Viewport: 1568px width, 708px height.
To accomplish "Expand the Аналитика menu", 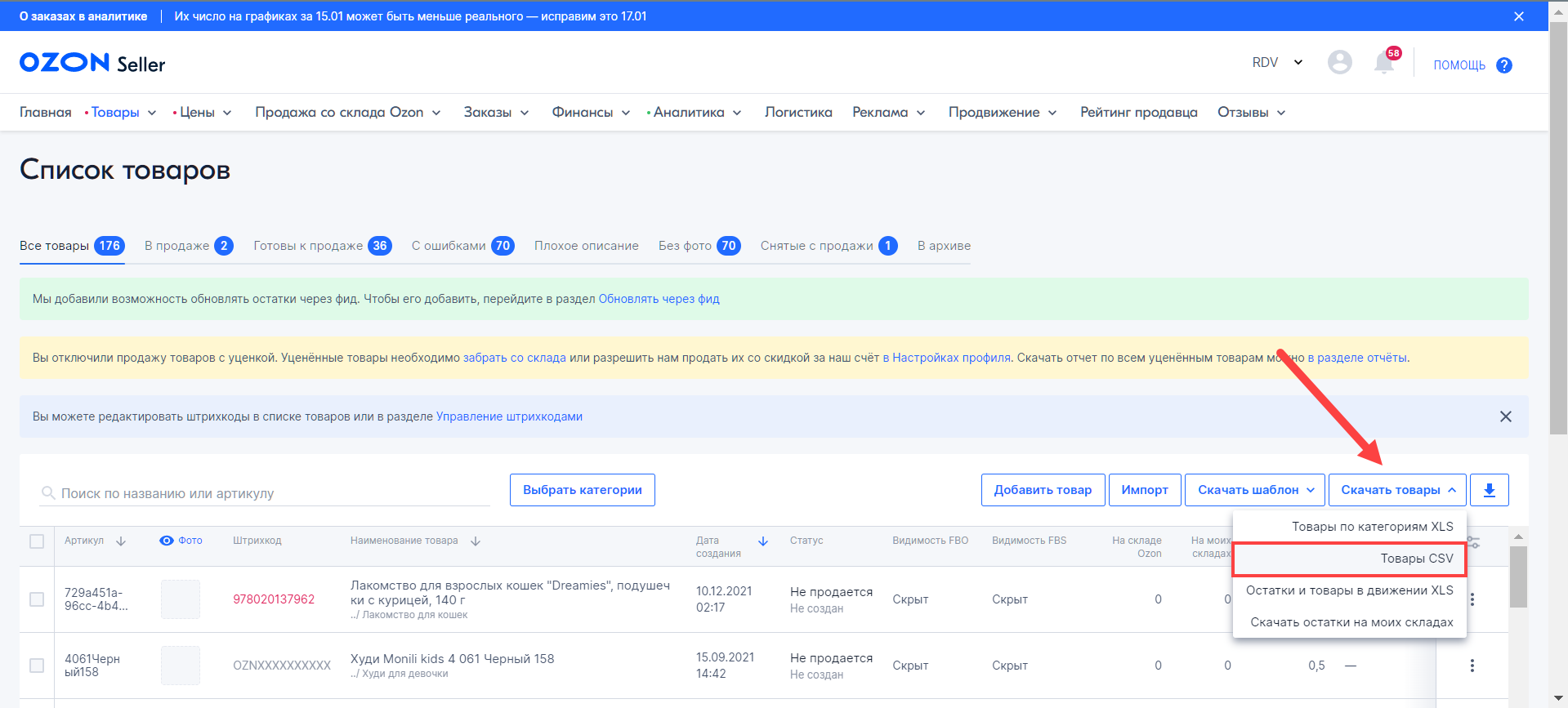I will point(695,113).
